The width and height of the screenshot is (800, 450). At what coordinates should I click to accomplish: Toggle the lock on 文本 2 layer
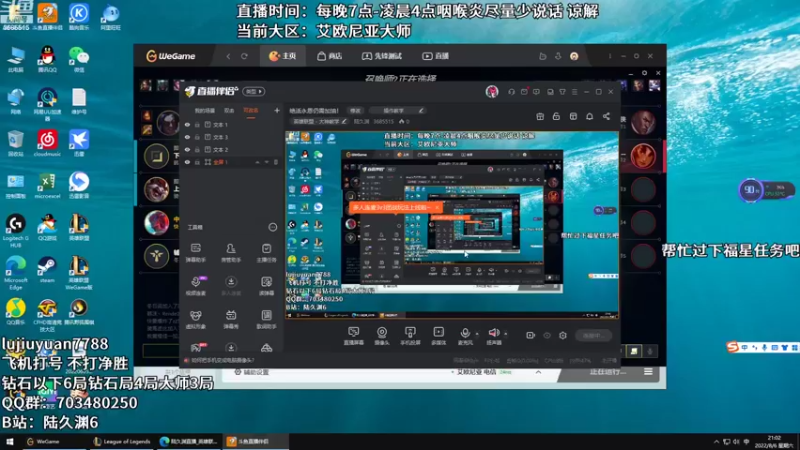pos(197,149)
